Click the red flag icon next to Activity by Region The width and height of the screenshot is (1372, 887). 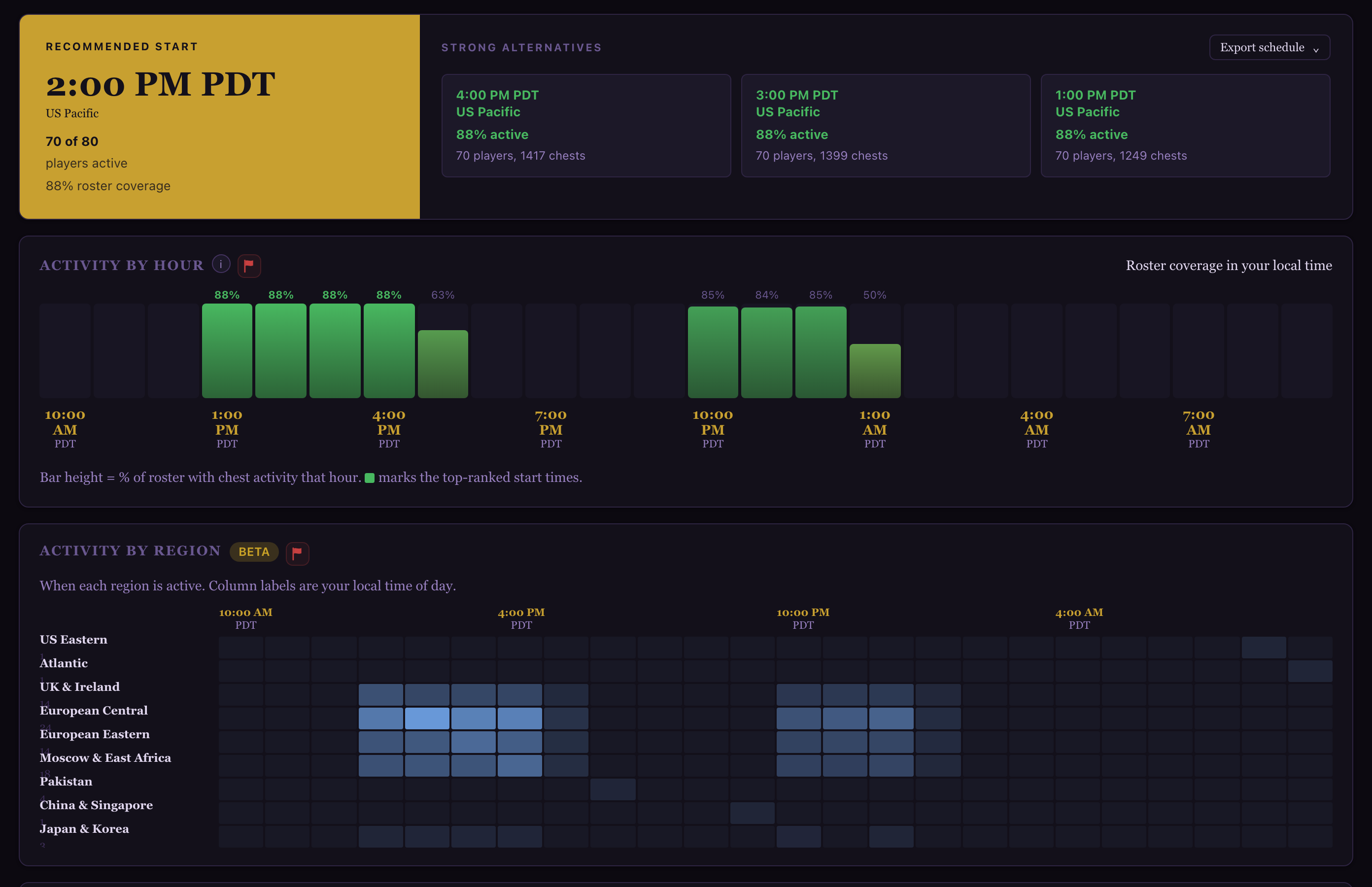297,553
